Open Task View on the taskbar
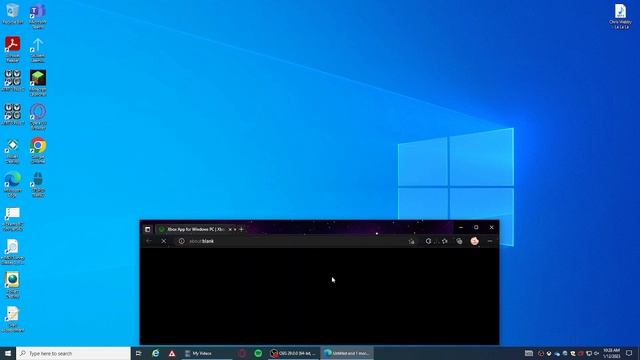The height and width of the screenshot is (360, 640). pyautogui.click(x=138, y=353)
